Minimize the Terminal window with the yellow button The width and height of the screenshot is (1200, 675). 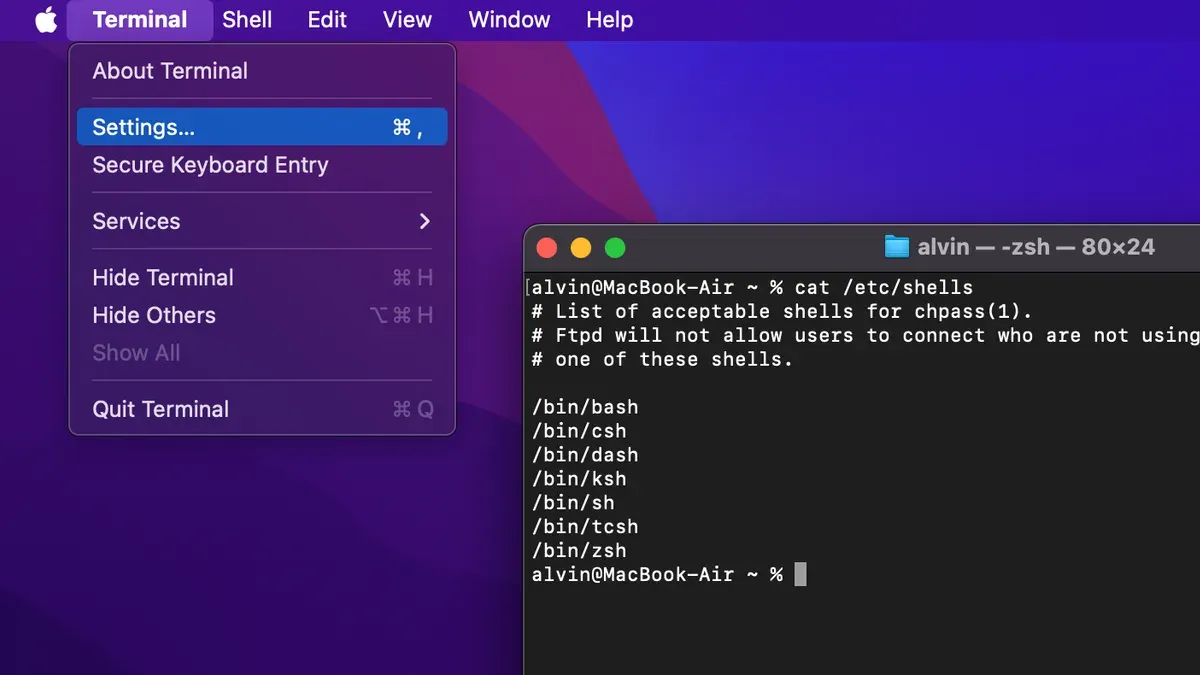(581, 248)
